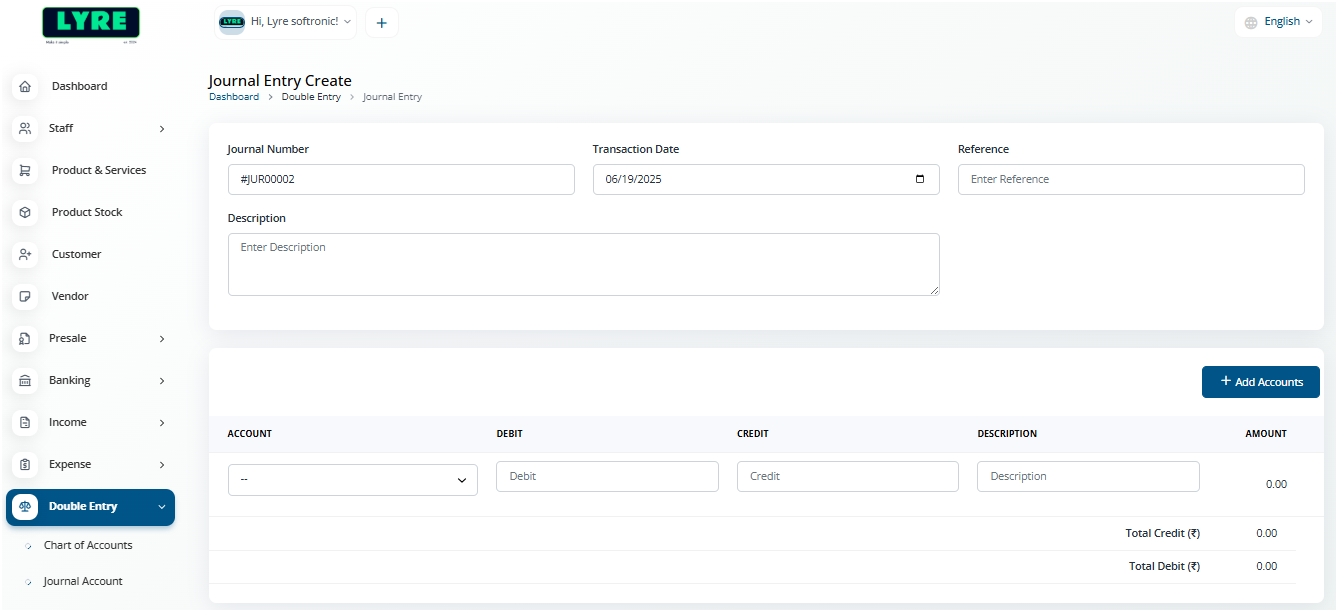Click the Dashboard icon in the sidebar

tap(25, 86)
